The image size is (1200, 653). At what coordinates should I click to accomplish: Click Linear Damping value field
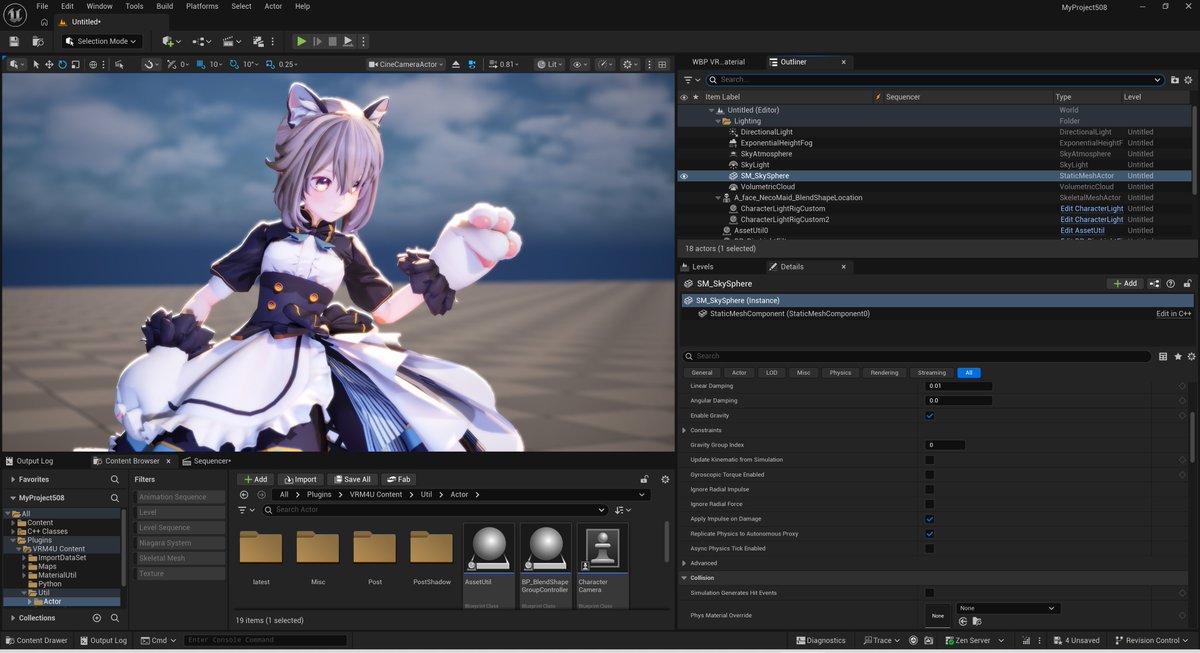(x=959, y=386)
